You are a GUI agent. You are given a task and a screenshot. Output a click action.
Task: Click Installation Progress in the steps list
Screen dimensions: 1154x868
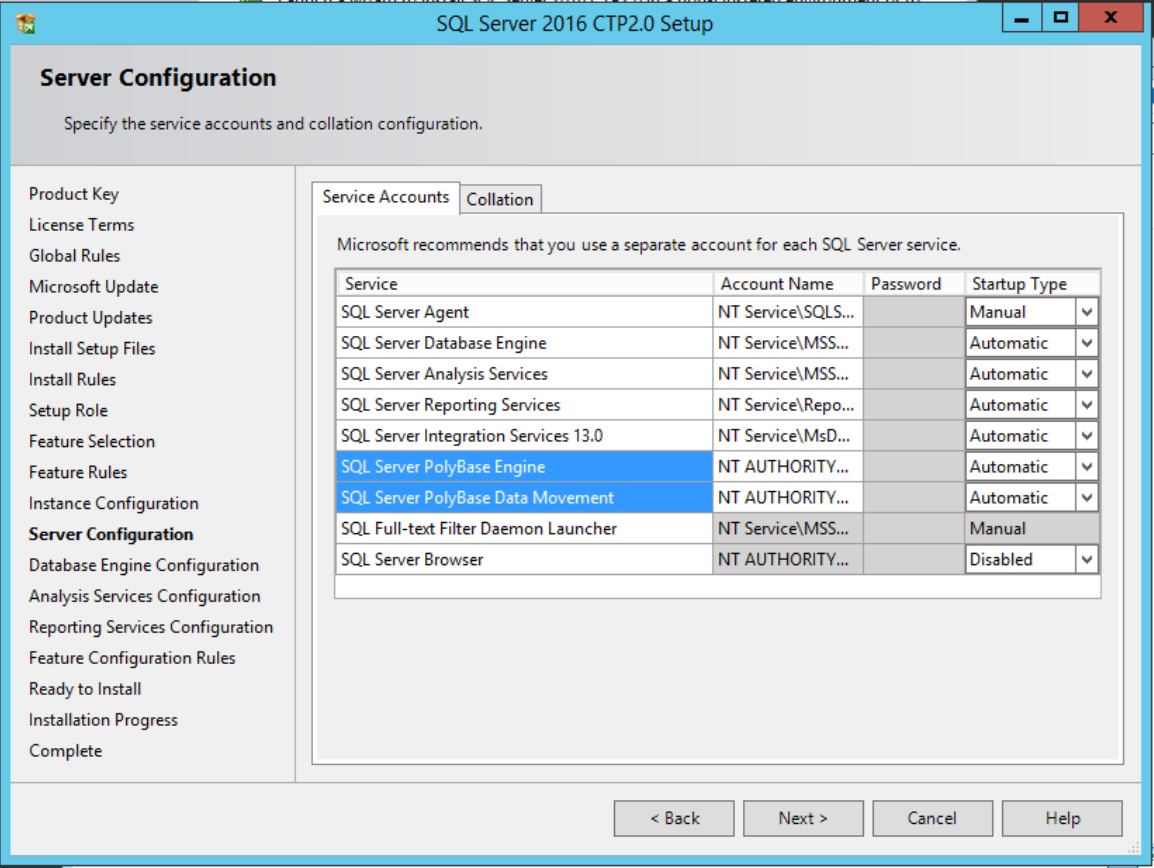coord(104,719)
